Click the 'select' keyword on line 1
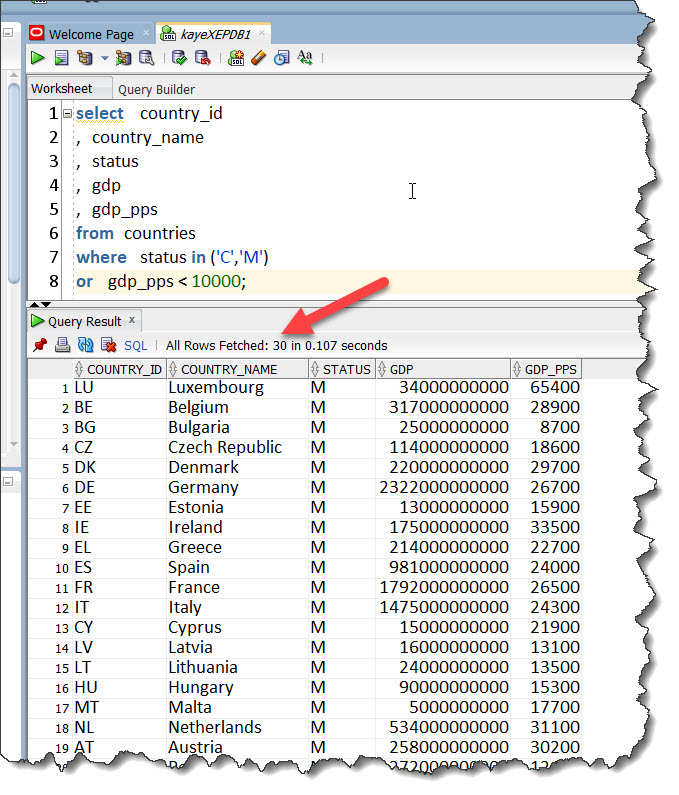The width and height of the screenshot is (679, 795). 99,114
